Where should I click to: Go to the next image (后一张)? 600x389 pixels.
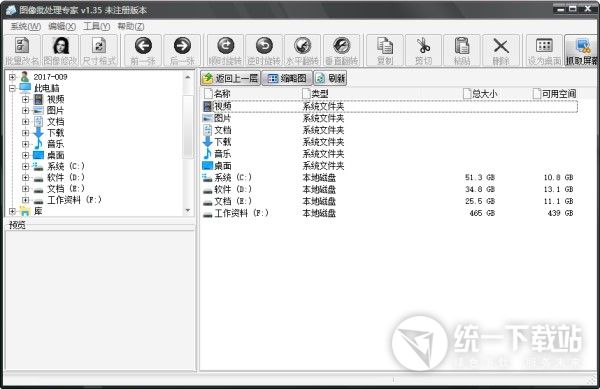[182, 50]
